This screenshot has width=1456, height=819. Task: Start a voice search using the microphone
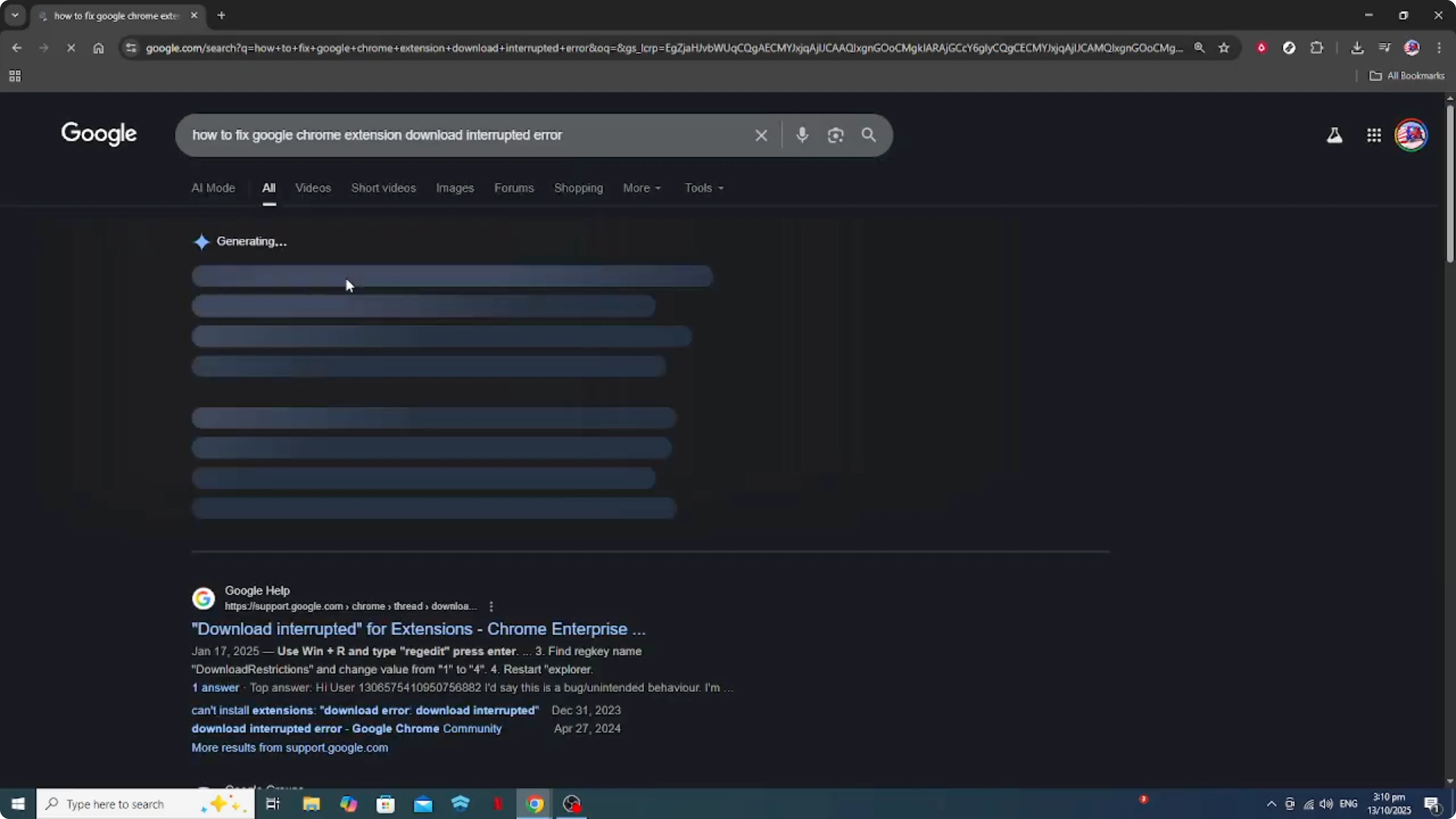[x=802, y=135]
